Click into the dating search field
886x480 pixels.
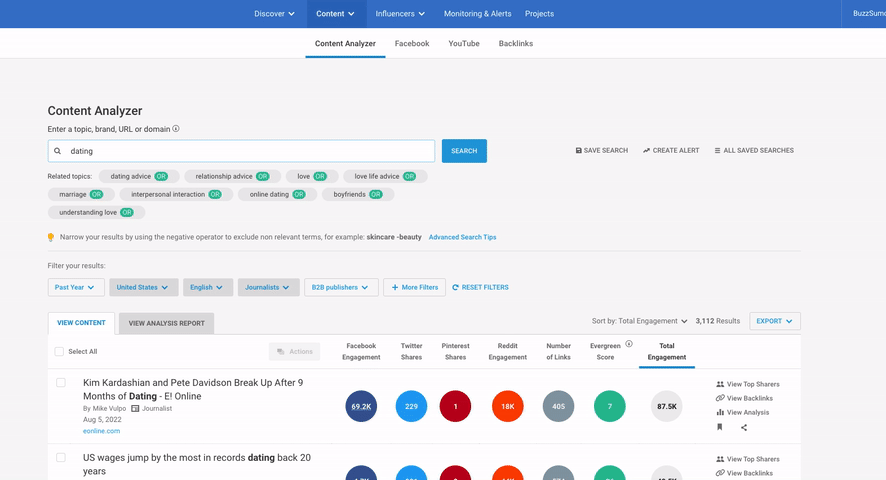pos(250,151)
